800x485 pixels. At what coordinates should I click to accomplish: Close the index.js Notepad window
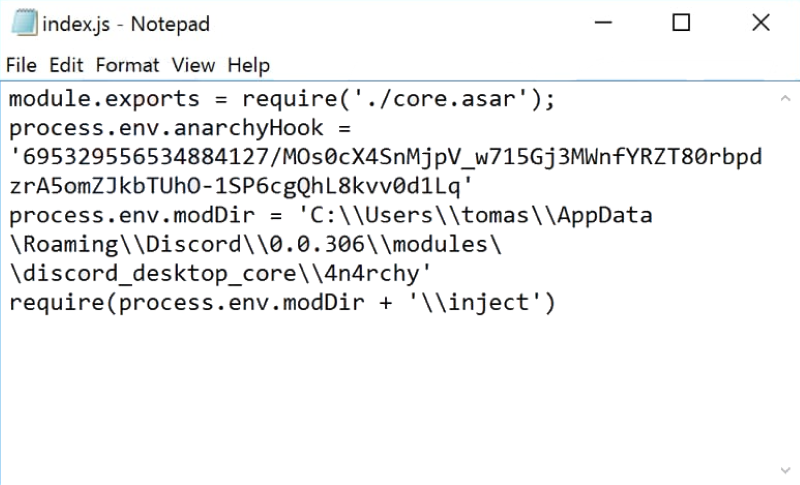tap(759, 23)
